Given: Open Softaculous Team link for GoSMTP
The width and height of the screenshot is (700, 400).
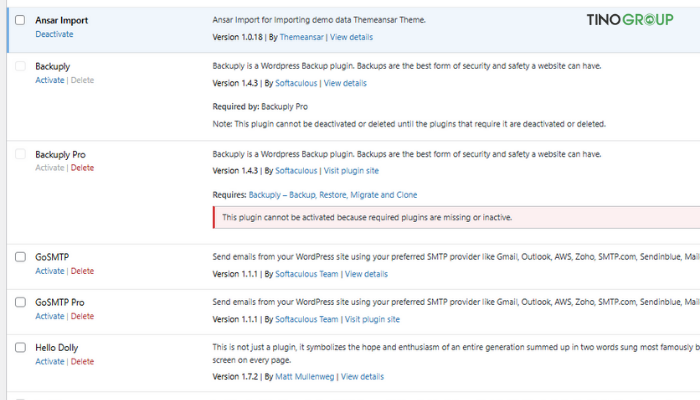Looking at the screenshot, I should click(307, 274).
